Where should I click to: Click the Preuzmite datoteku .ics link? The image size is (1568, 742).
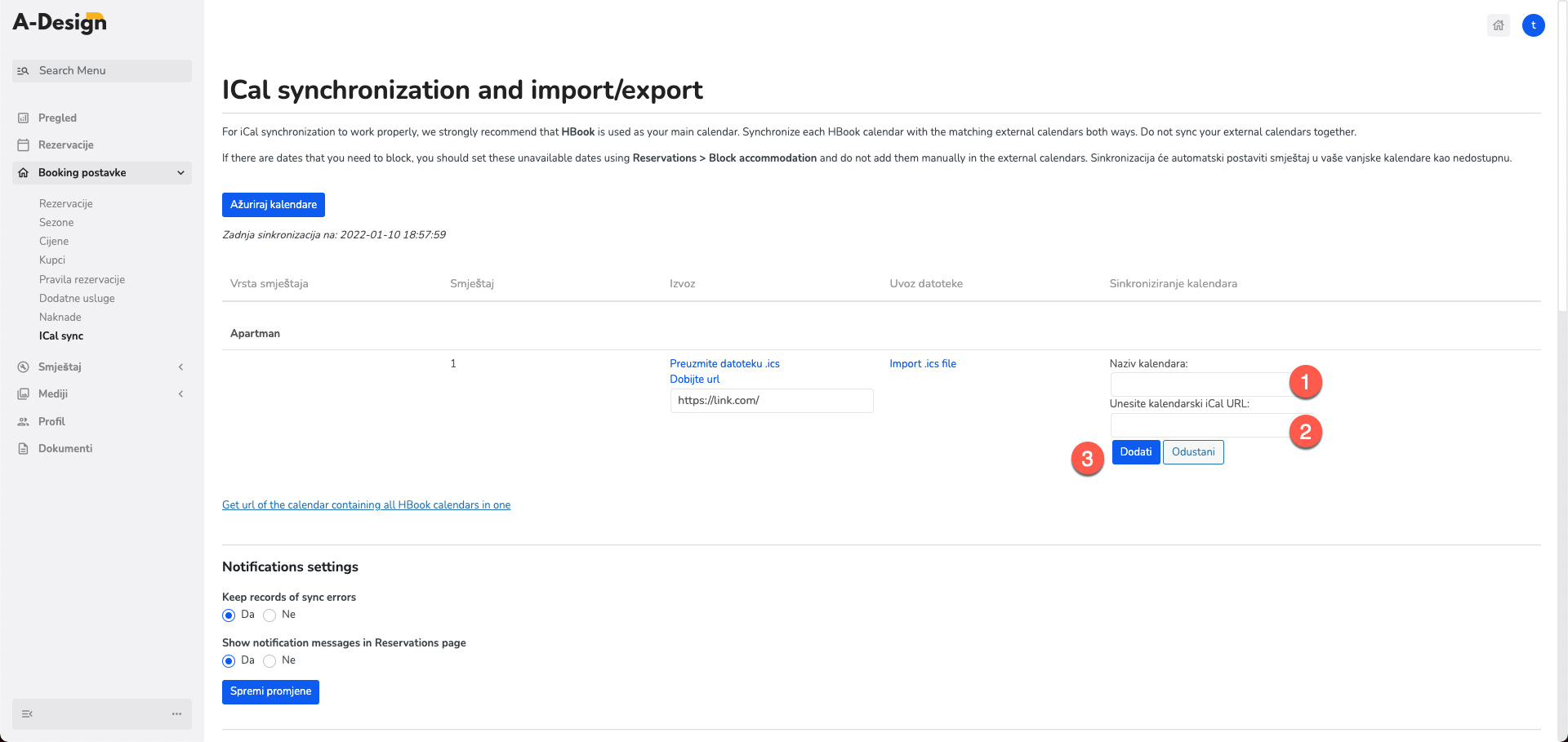tap(724, 364)
